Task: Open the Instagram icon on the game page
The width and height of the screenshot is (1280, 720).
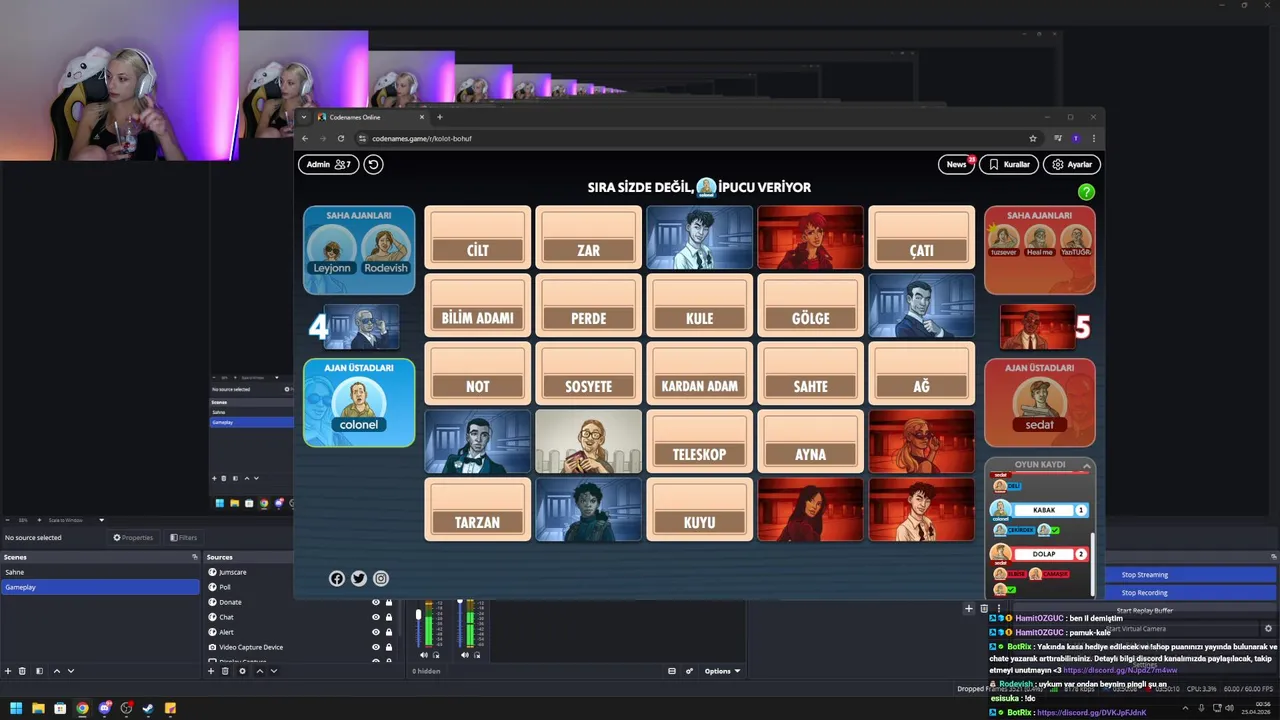Action: point(381,578)
